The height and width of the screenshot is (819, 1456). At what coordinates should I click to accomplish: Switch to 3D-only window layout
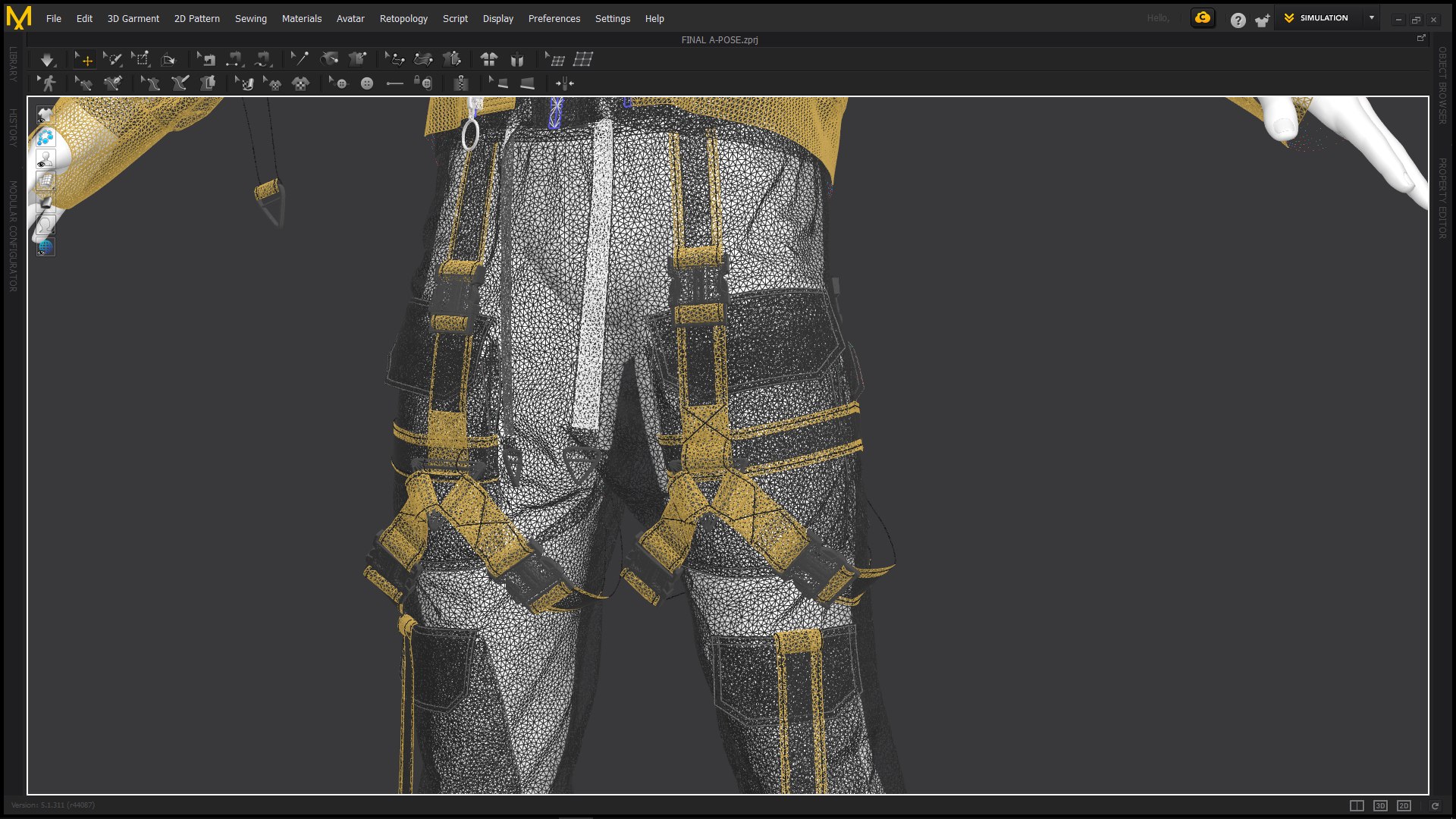coord(1381,805)
